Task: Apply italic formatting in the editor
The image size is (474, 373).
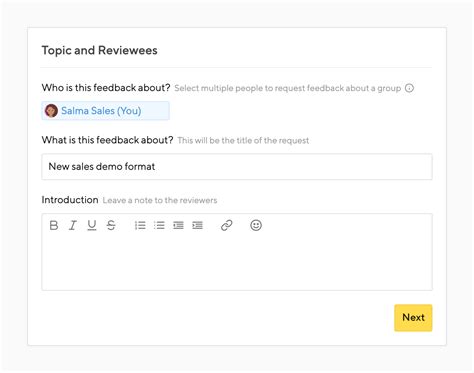Action: point(73,225)
